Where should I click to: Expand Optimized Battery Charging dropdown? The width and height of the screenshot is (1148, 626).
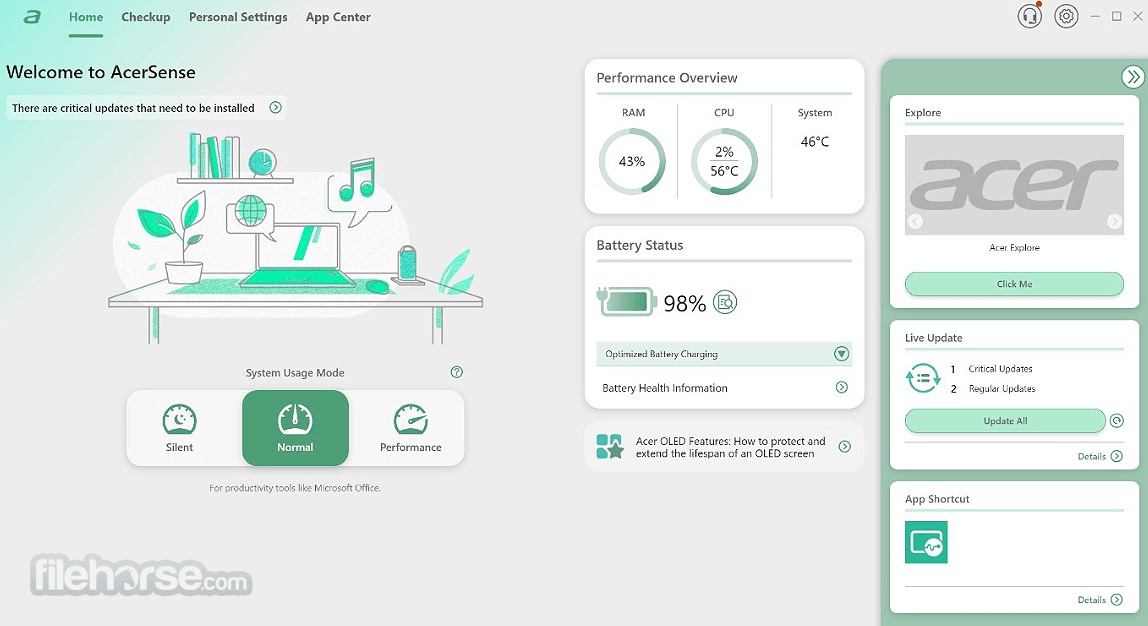[841, 354]
